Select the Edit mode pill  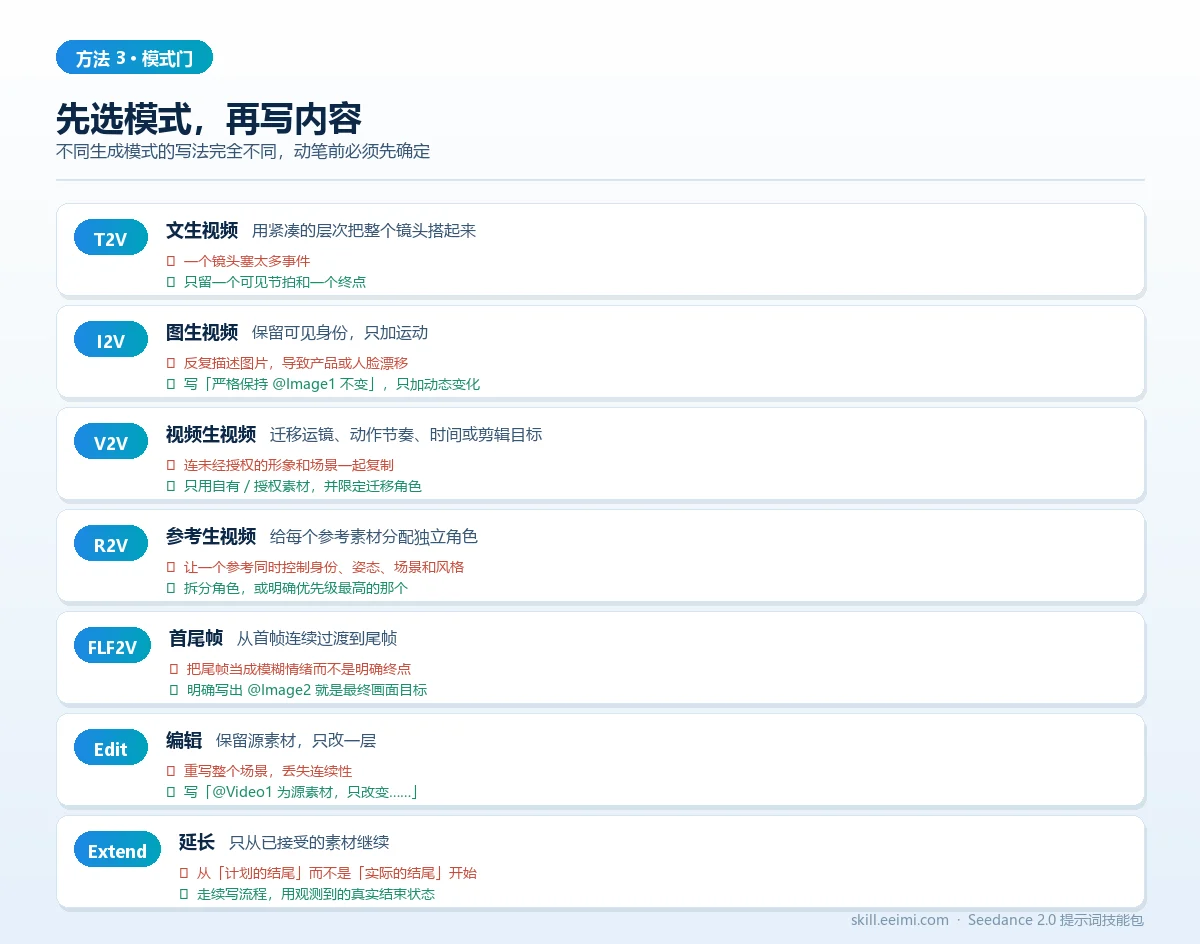point(111,748)
